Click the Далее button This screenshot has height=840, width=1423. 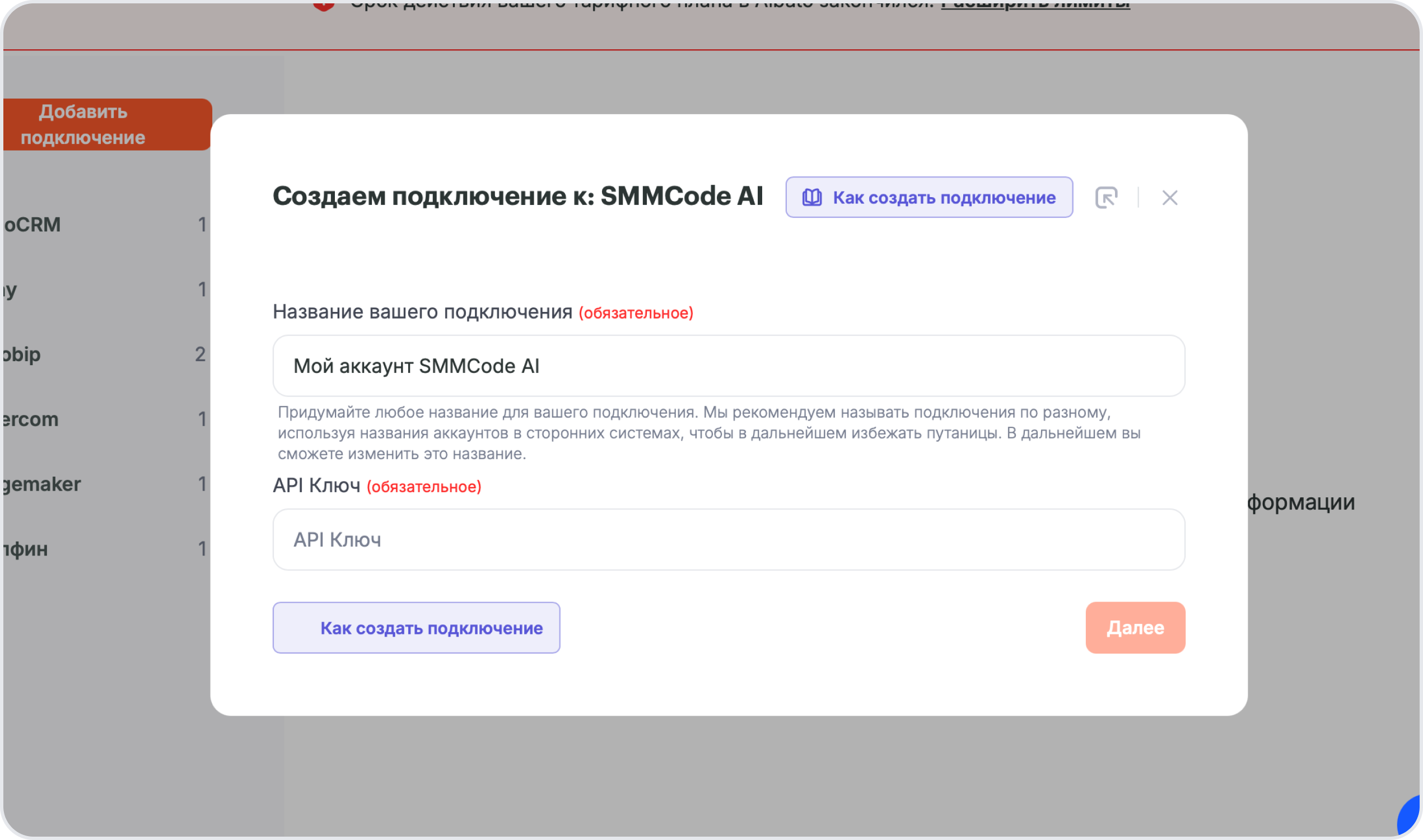coord(1135,628)
